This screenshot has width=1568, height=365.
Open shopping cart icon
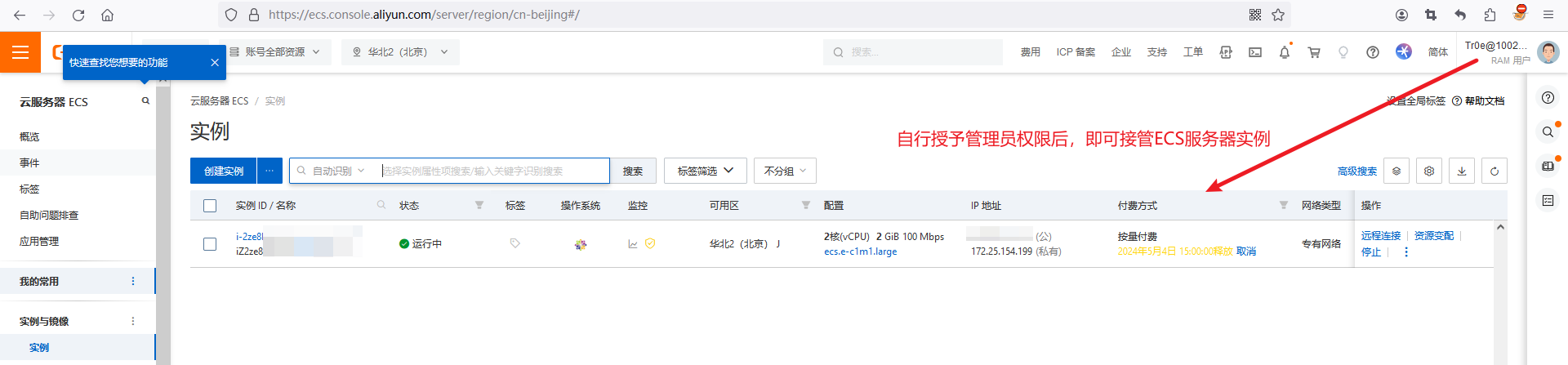1314,52
